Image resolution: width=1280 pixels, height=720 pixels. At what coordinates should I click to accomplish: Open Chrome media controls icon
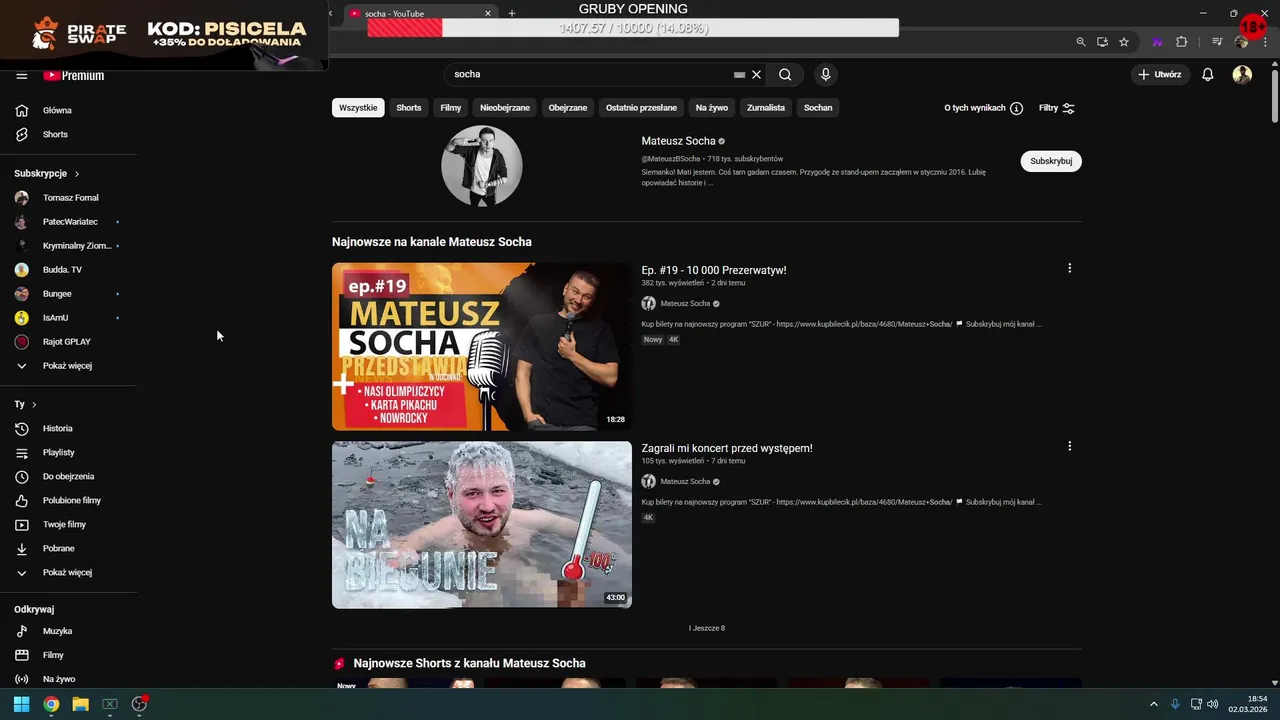pos(1217,42)
